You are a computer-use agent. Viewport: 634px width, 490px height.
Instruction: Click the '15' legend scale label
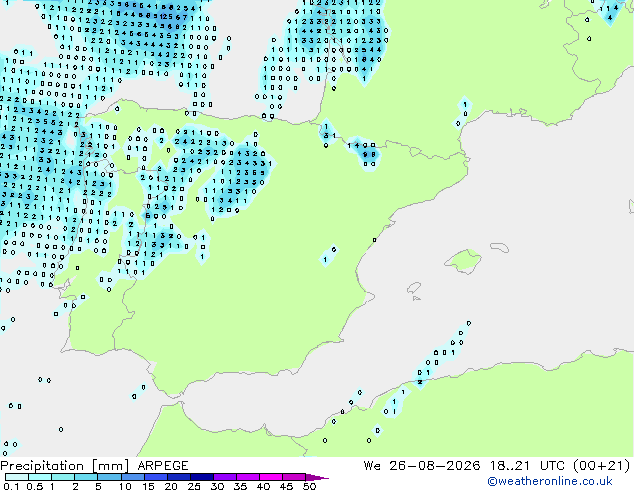point(148,486)
